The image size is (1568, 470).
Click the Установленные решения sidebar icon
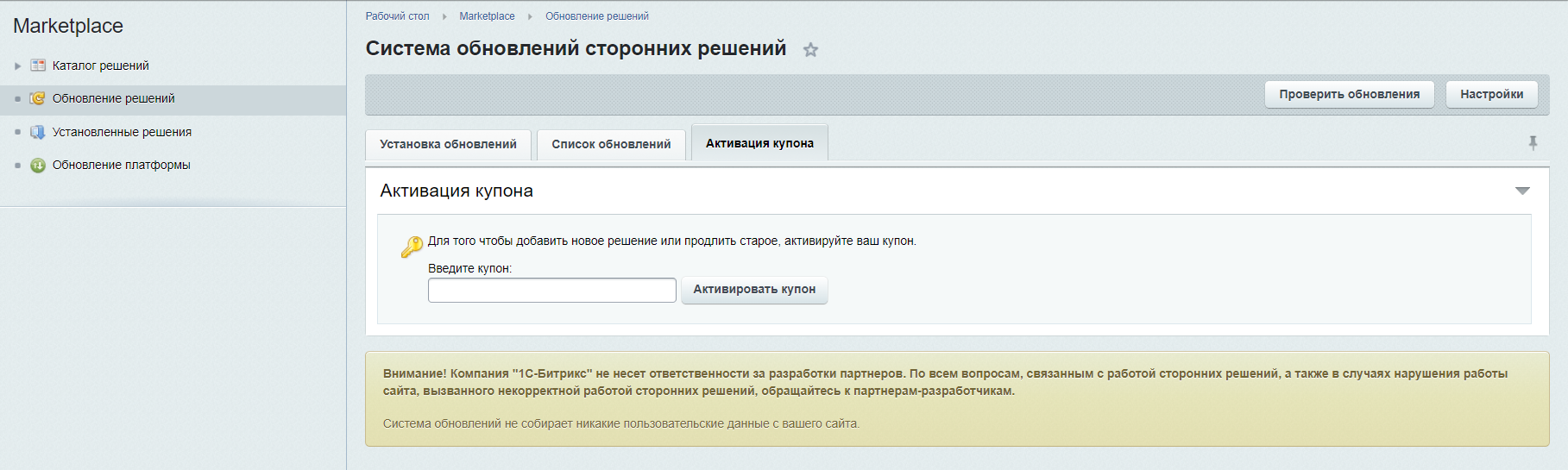[x=38, y=132]
